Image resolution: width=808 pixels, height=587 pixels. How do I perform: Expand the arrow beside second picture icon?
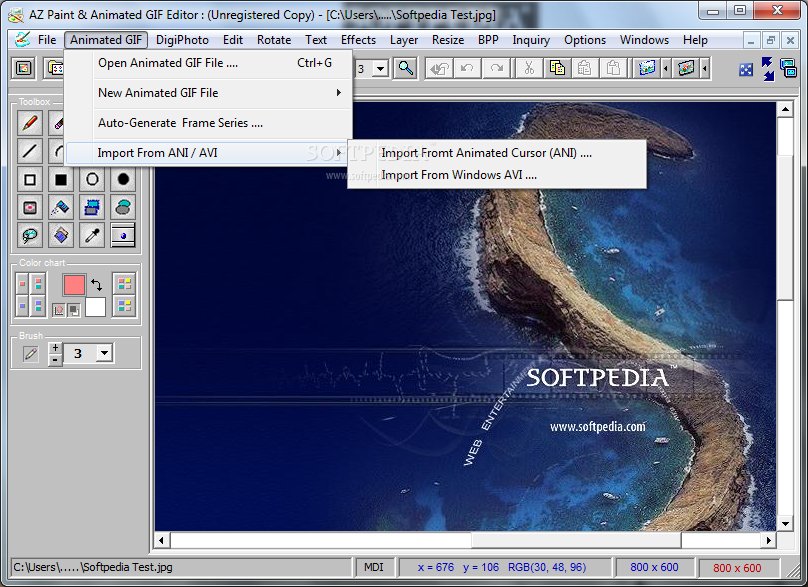pyautogui.click(x=704, y=68)
